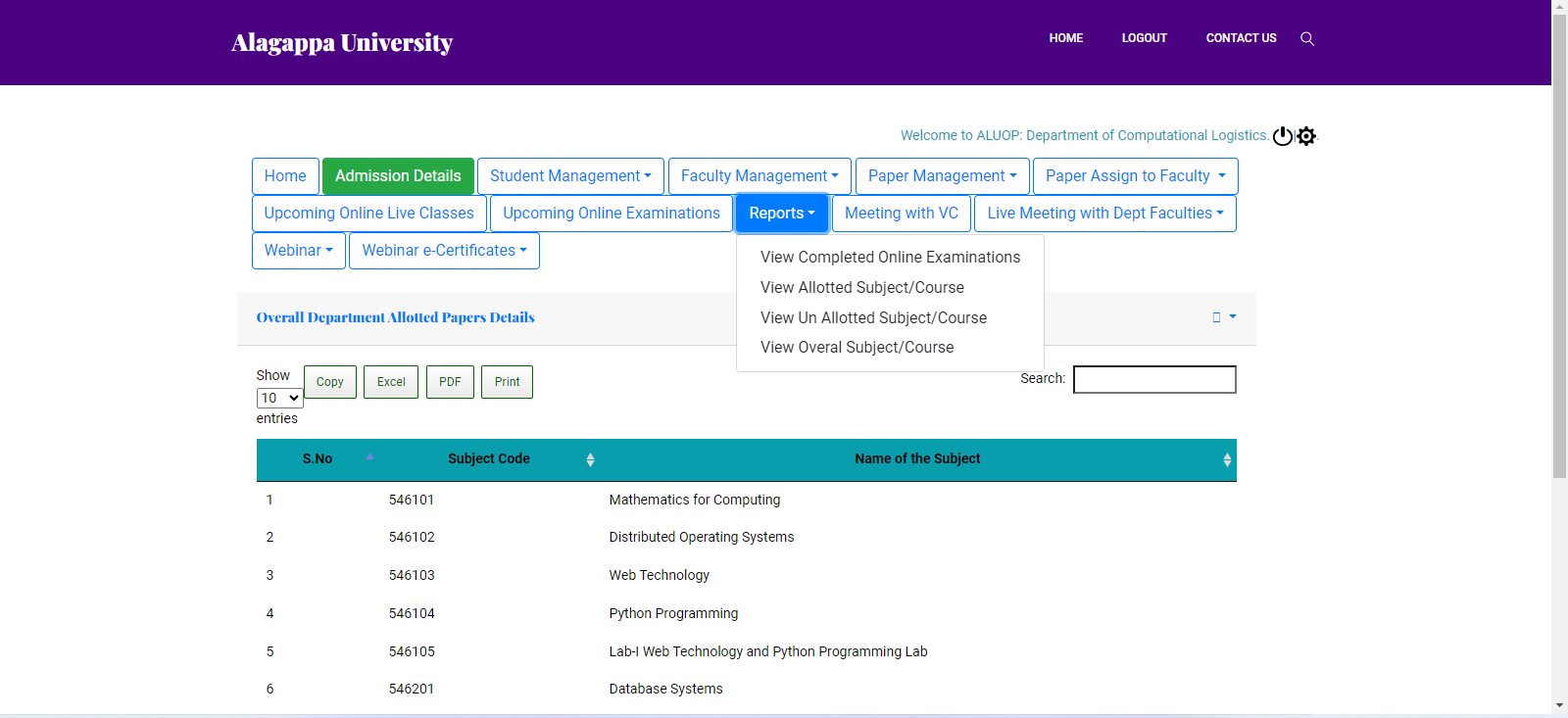Screen dimensions: 1568x718
Task: Go to HOME in top navigation
Action: [1065, 38]
